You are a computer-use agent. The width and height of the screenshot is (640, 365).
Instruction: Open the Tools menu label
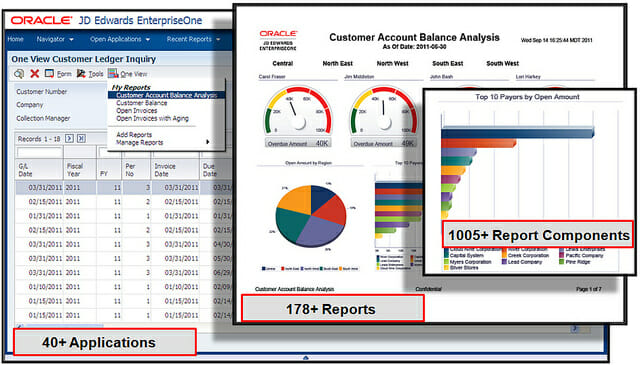(x=96, y=74)
